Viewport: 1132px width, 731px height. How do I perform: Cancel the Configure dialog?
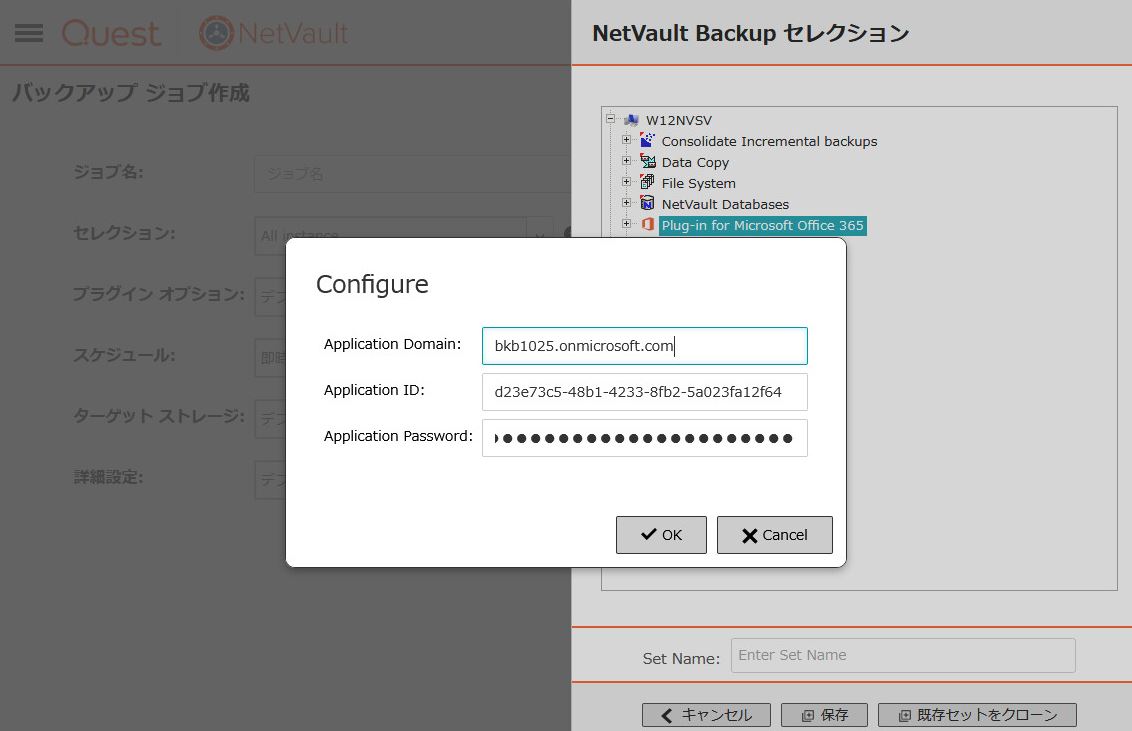pyautogui.click(x=775, y=535)
